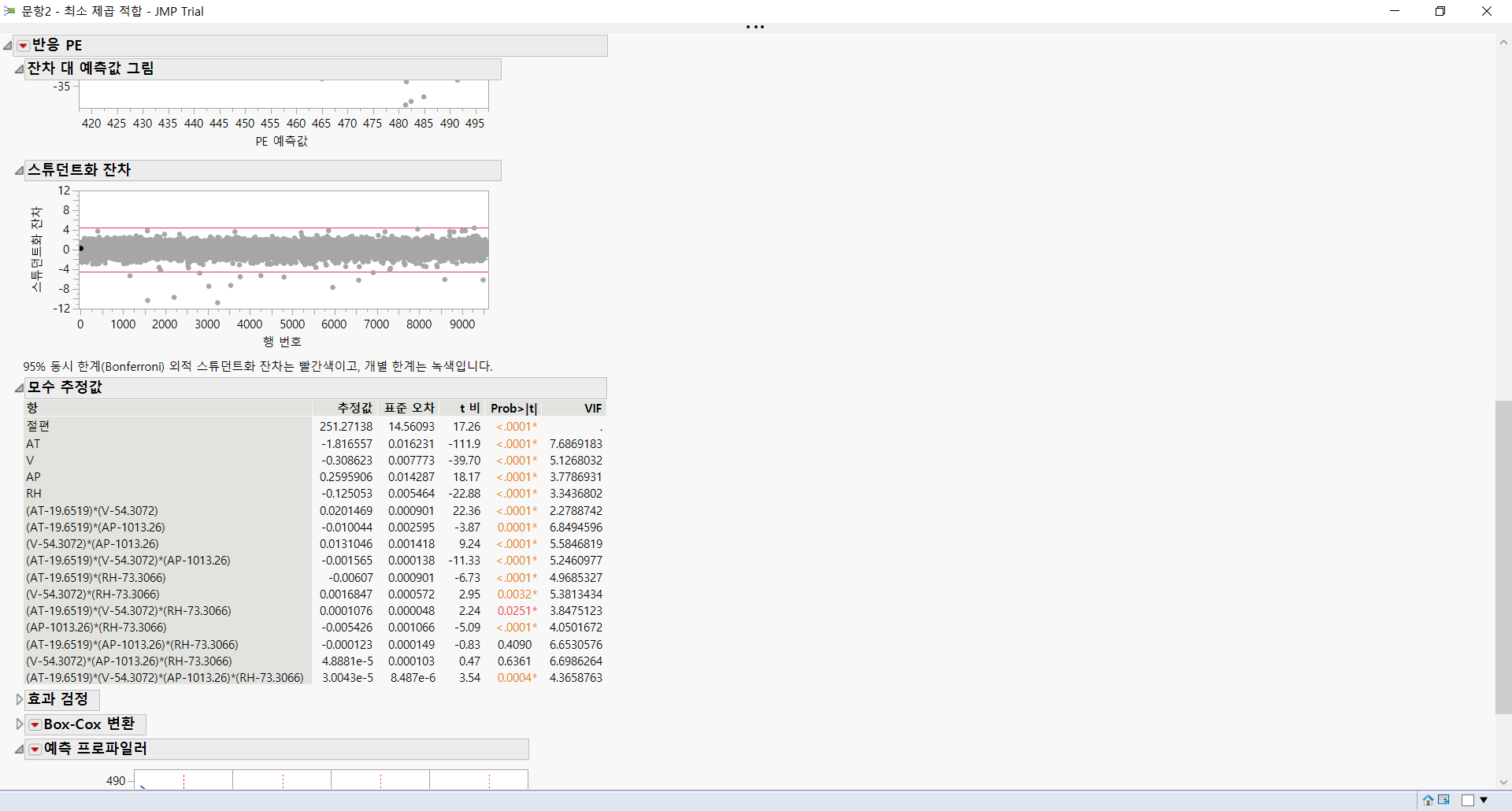This screenshot has width=1512, height=811.
Task: Select the AT term row
Action: coord(33,444)
